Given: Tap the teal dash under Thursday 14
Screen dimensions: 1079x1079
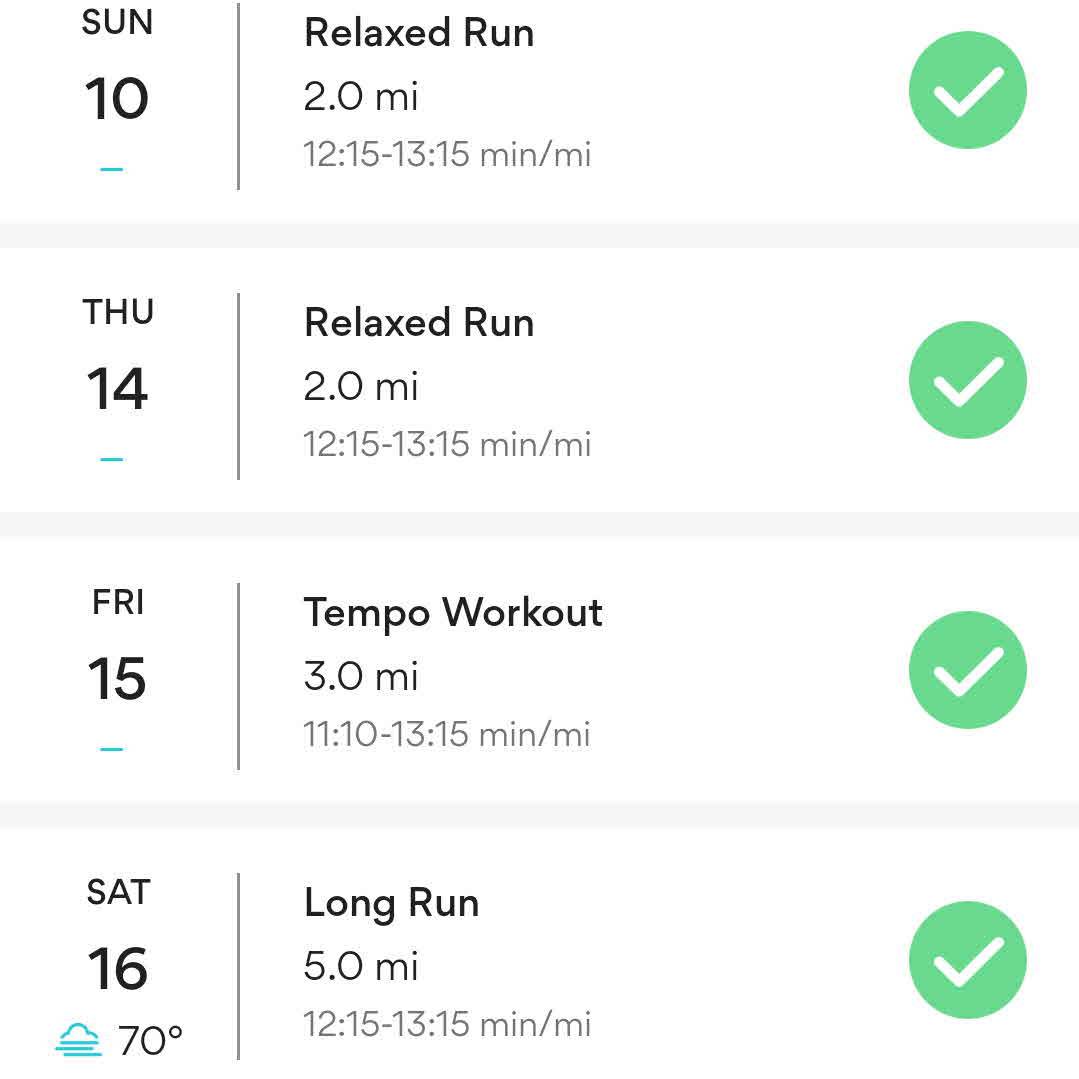Looking at the screenshot, I should pyautogui.click(x=111, y=458).
